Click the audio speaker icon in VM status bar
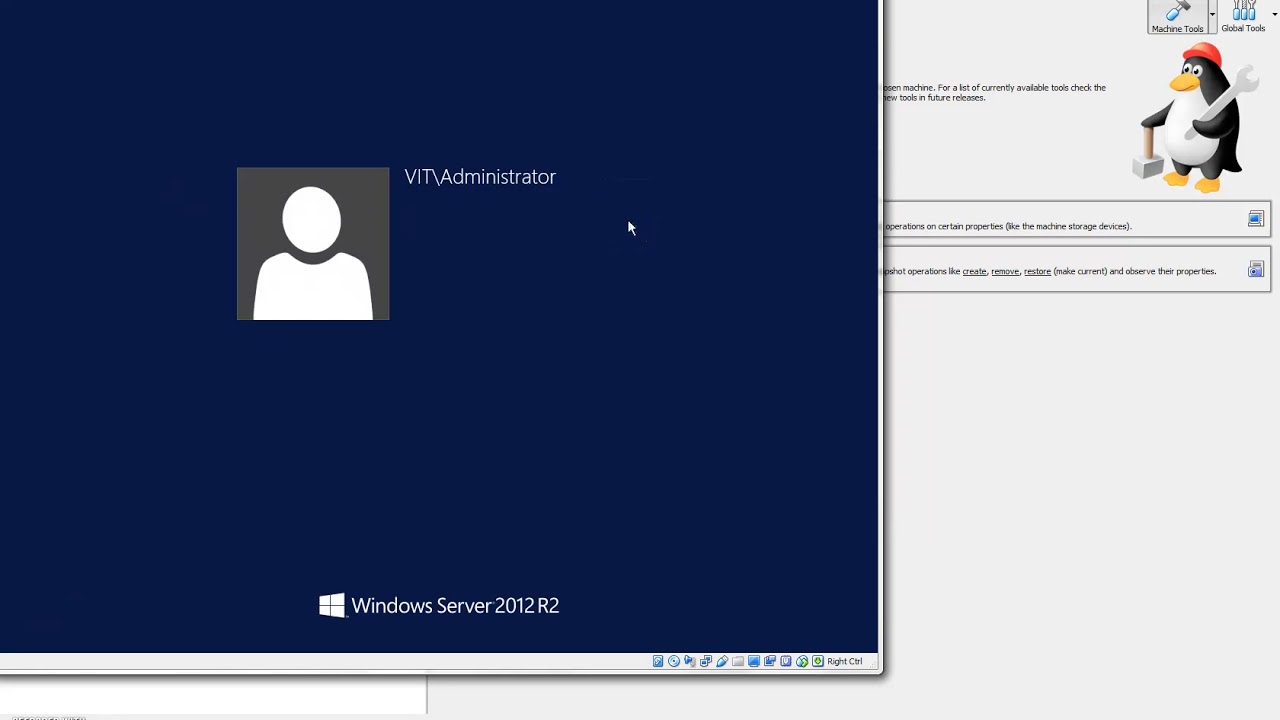1280x720 pixels. [x=690, y=661]
